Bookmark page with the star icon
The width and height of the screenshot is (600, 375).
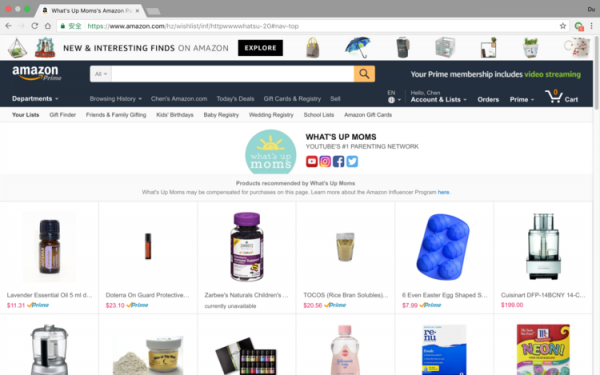pos(562,26)
